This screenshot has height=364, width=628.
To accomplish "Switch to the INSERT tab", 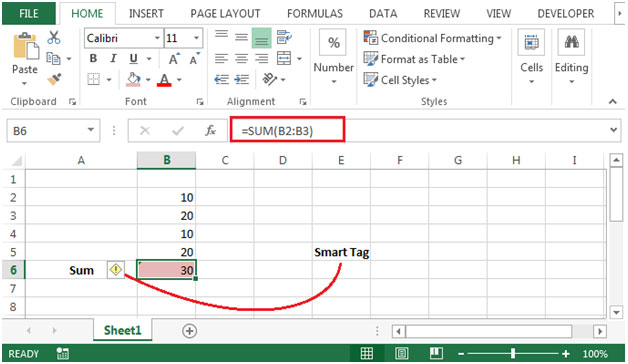I will pyautogui.click(x=146, y=14).
